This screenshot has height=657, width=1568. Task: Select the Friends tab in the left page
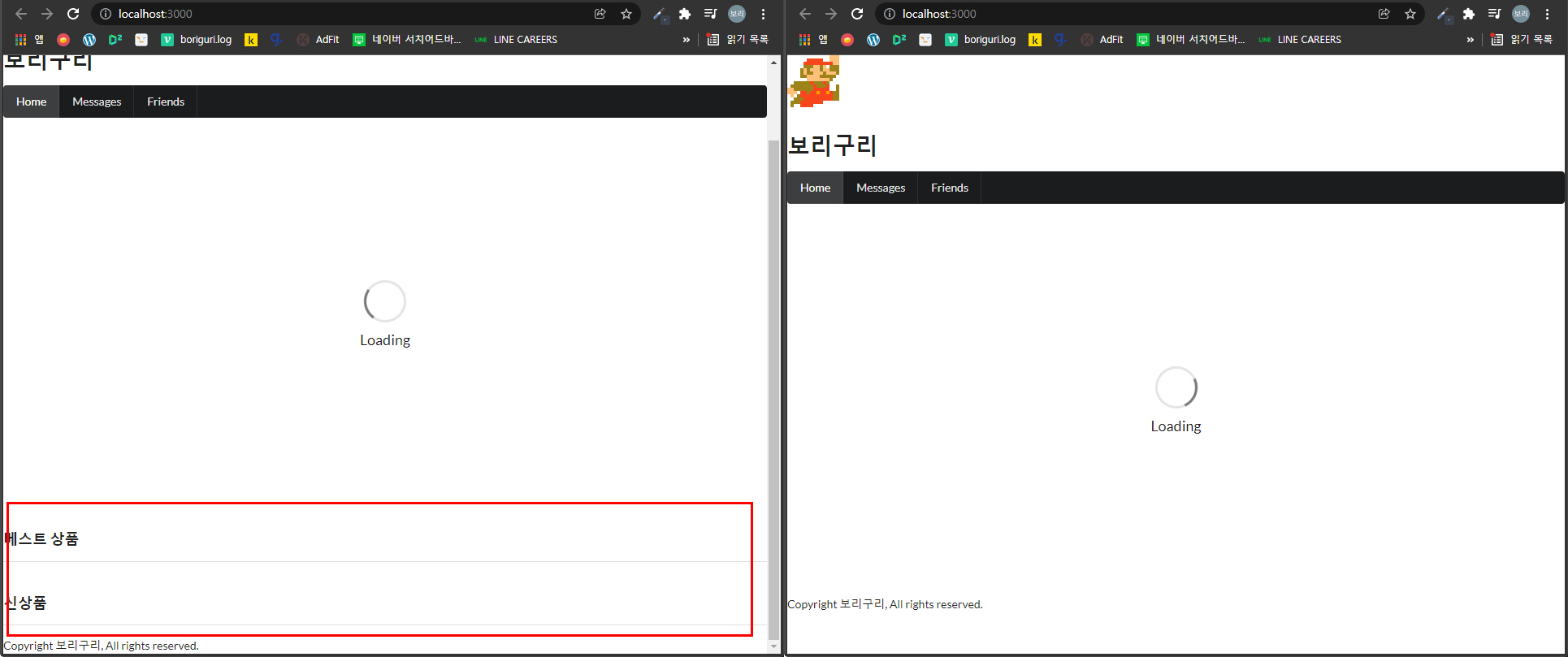[x=166, y=102]
